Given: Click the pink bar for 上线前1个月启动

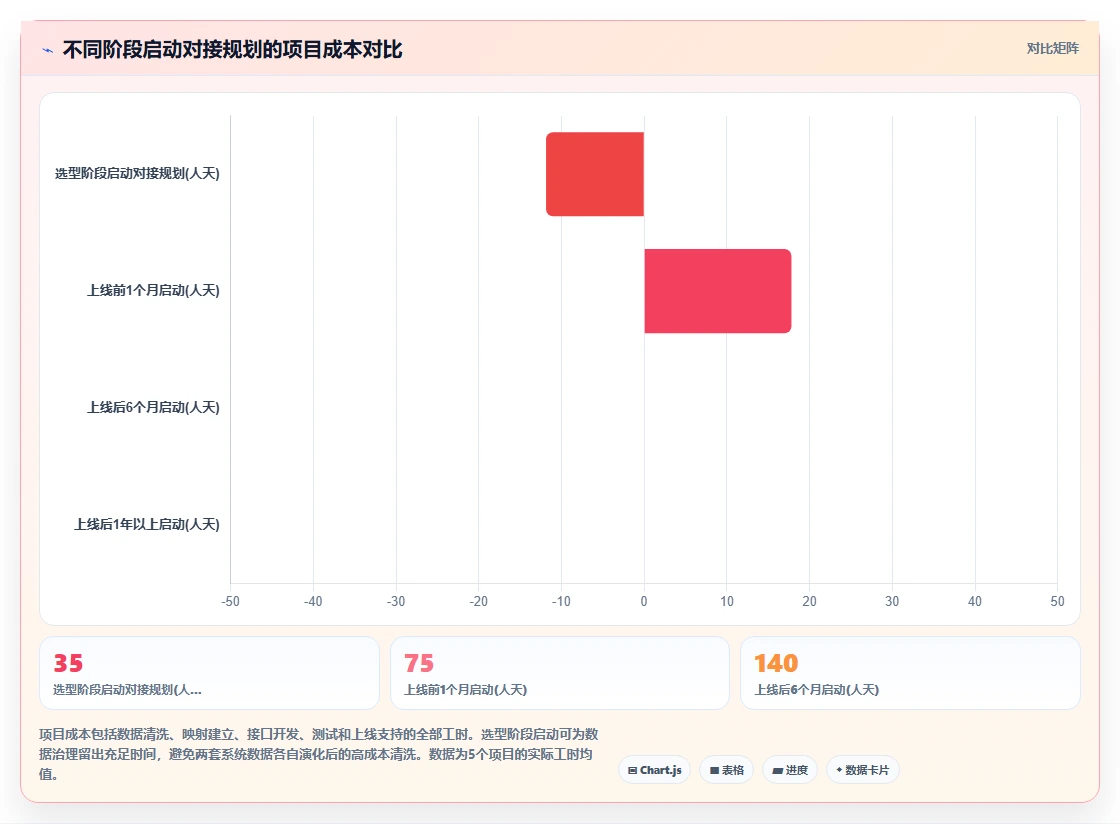Looking at the screenshot, I should [x=718, y=291].
